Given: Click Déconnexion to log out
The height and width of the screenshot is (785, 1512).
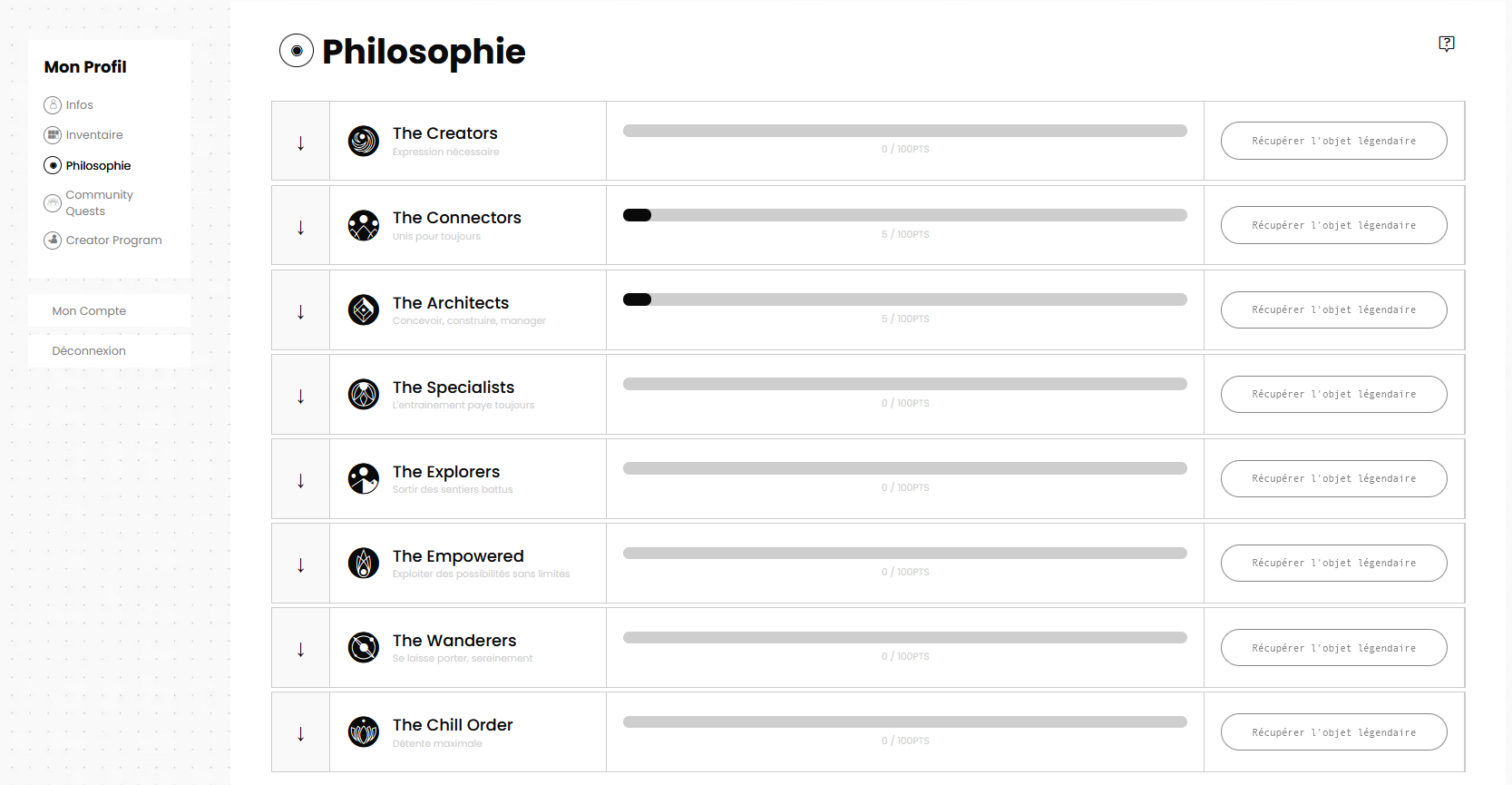Looking at the screenshot, I should tap(89, 351).
